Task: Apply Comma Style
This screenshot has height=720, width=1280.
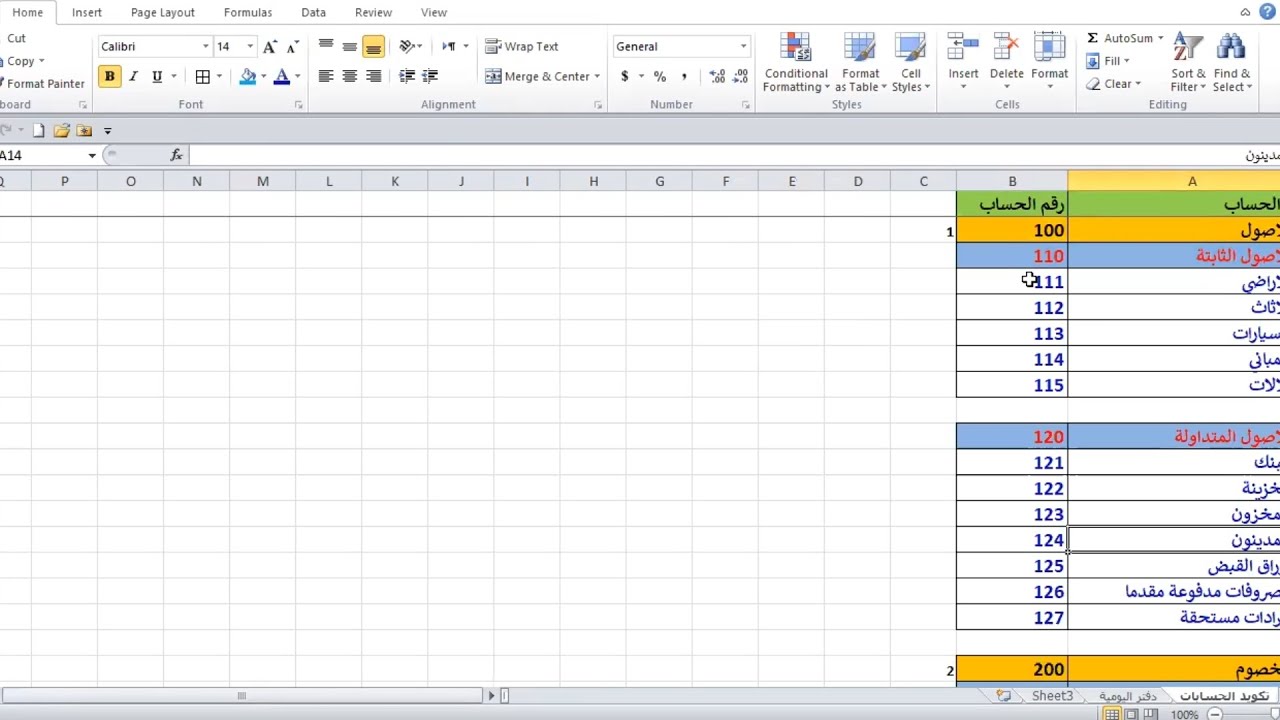Action: (684, 76)
